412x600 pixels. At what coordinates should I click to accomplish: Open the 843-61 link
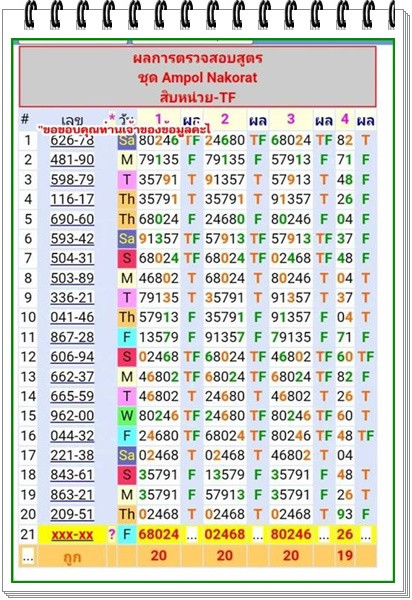click(x=72, y=475)
